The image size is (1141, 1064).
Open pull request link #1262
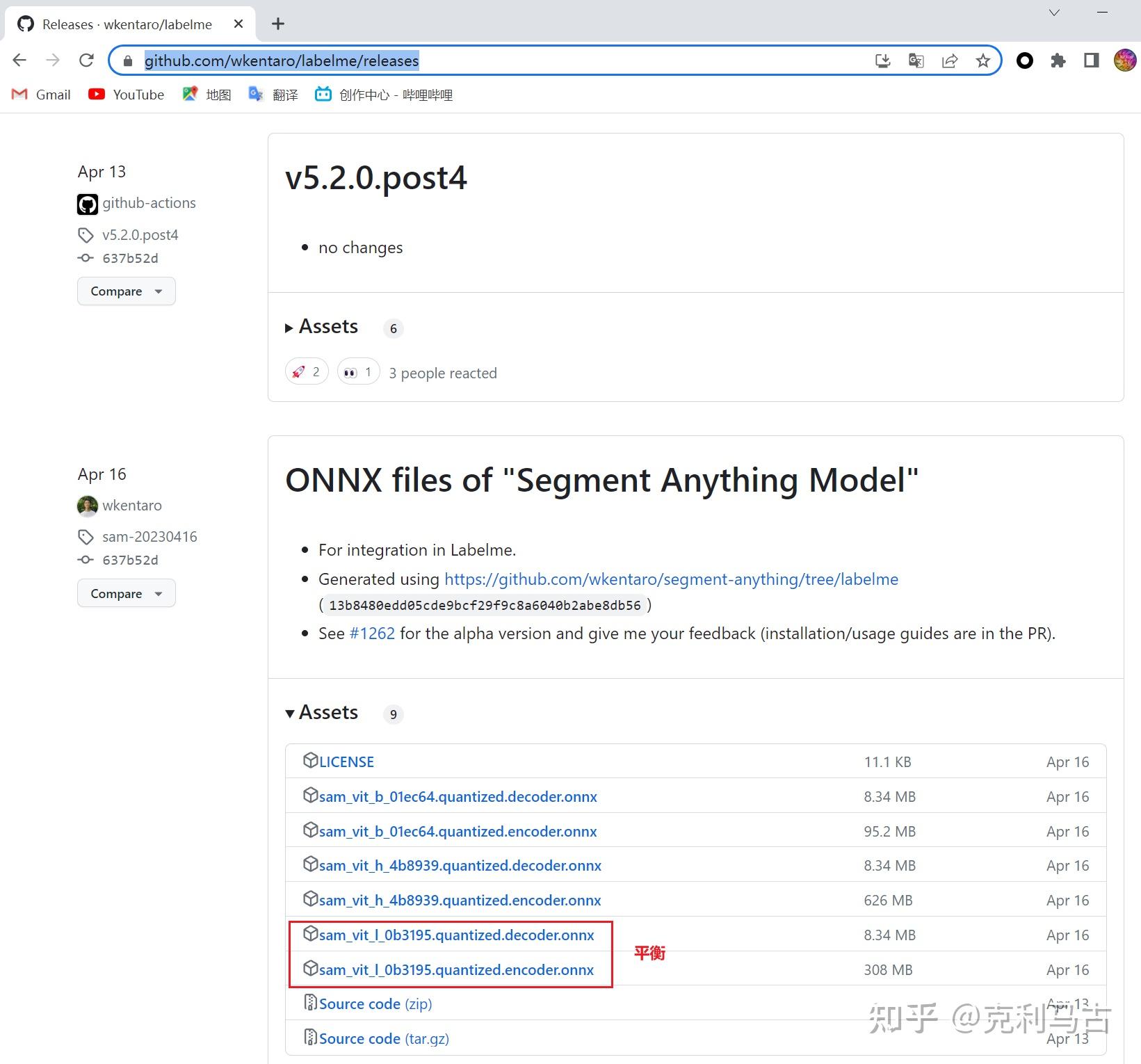click(372, 634)
